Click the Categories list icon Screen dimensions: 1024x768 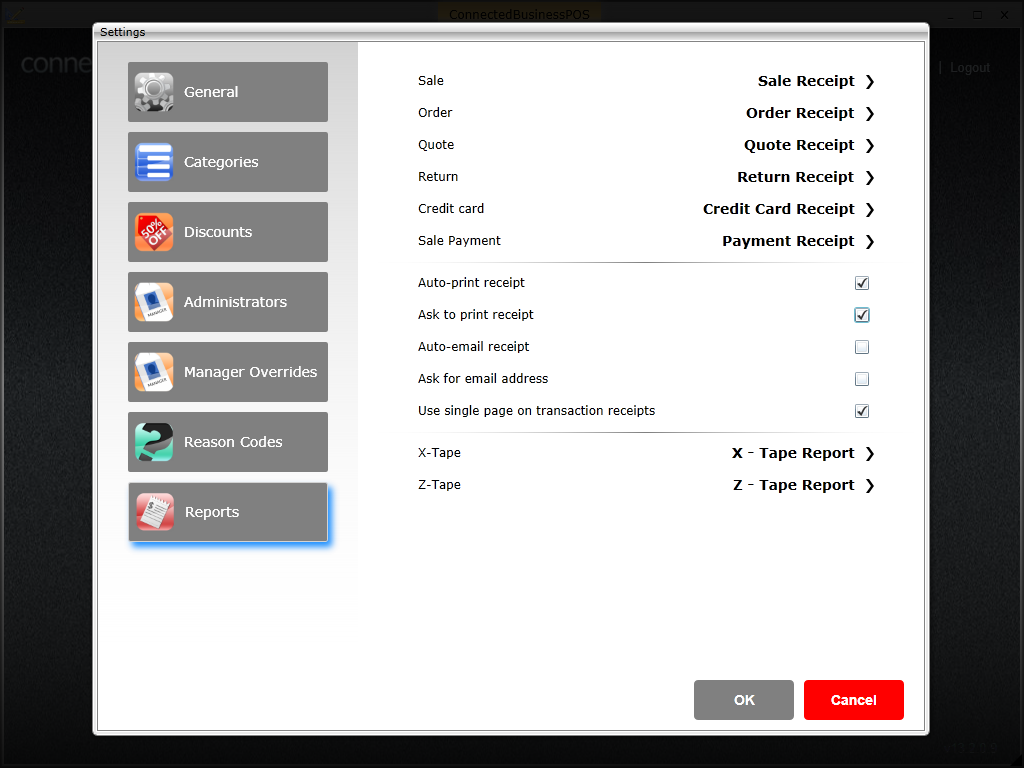154,162
